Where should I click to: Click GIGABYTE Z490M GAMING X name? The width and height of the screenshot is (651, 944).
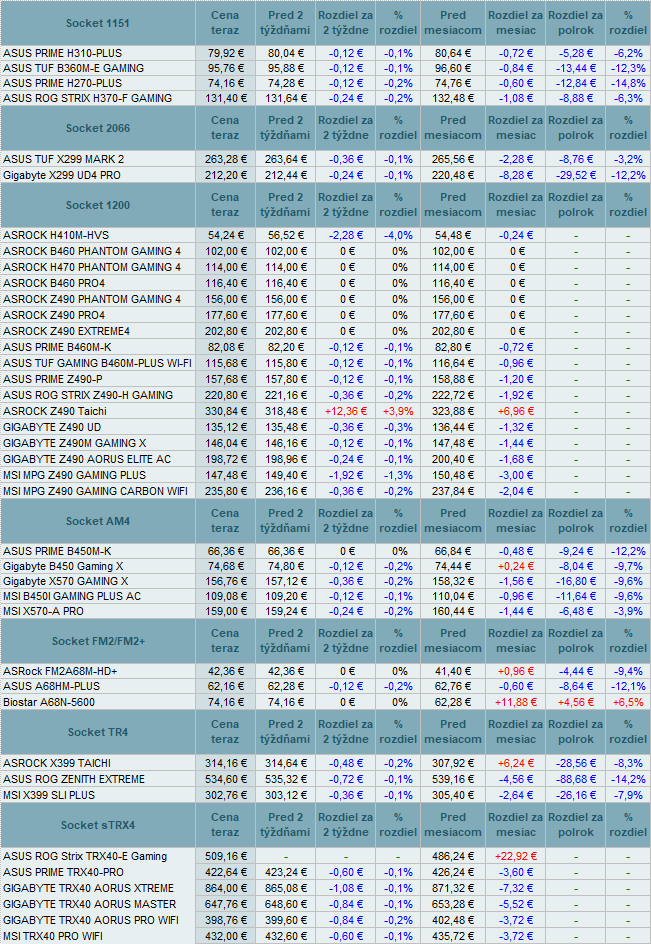pos(75,443)
